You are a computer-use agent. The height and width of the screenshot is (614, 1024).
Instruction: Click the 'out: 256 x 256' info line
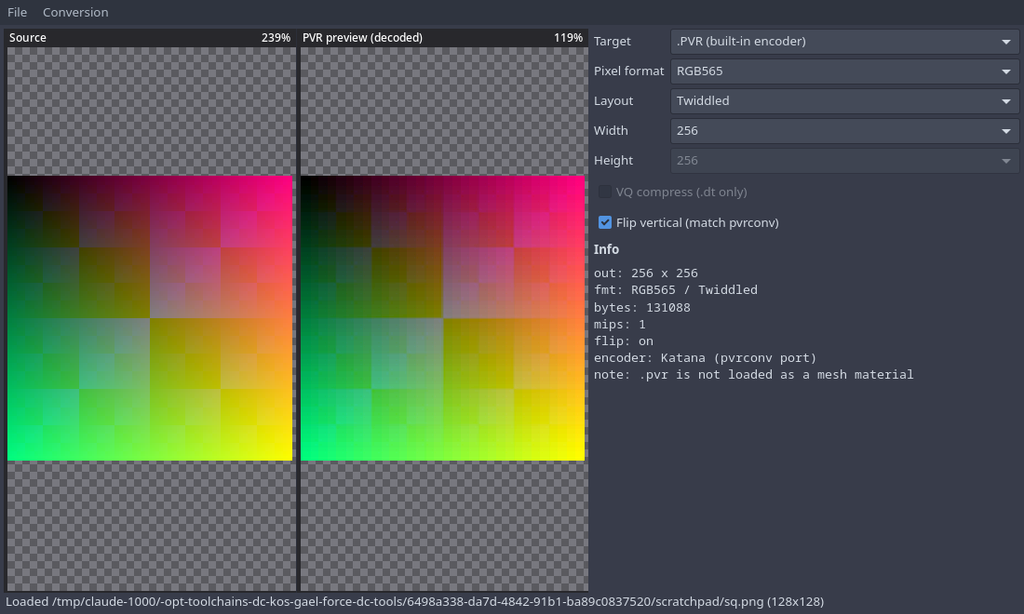[646, 273]
